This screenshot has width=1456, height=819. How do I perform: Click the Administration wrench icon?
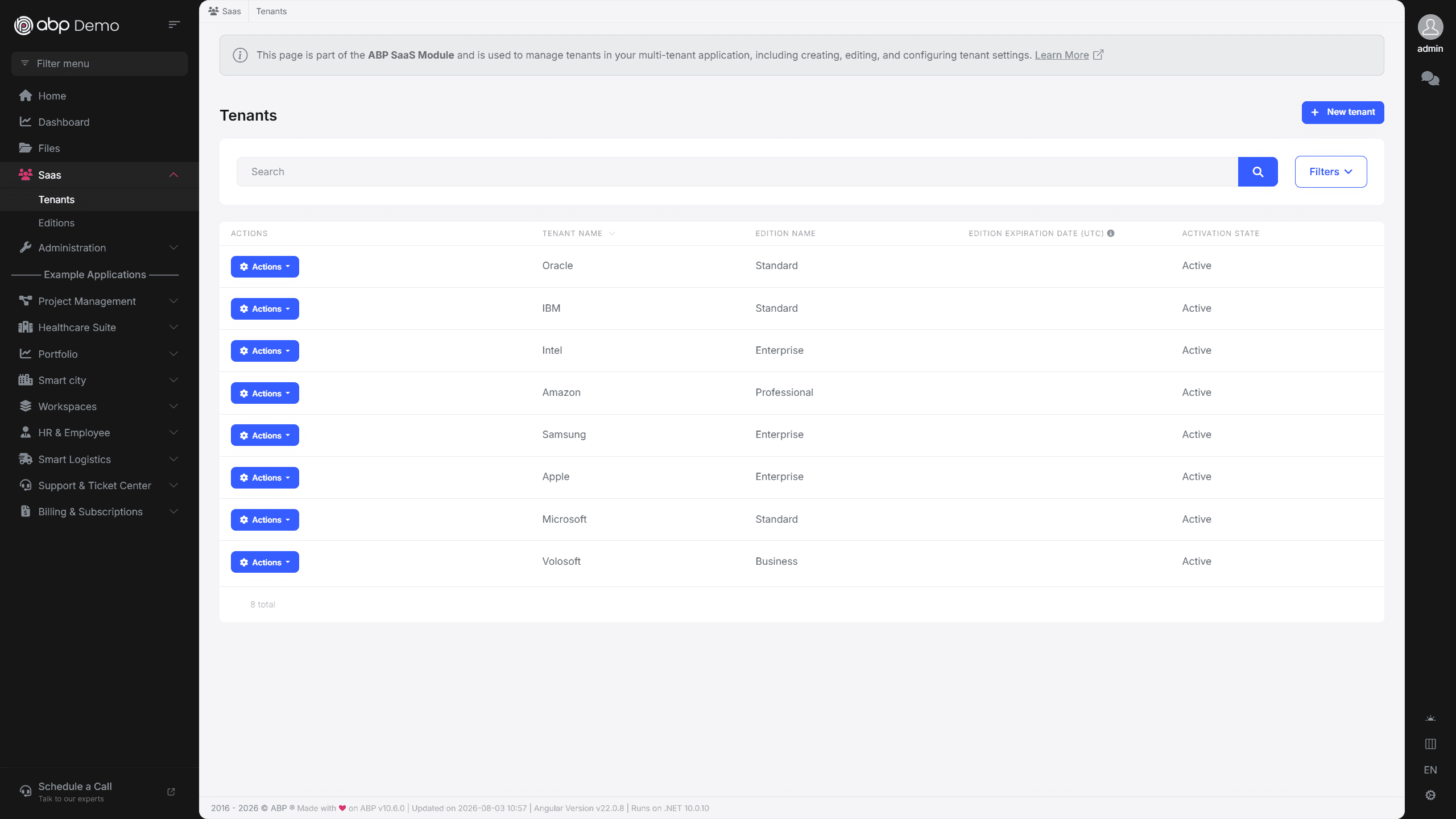pos(26,247)
